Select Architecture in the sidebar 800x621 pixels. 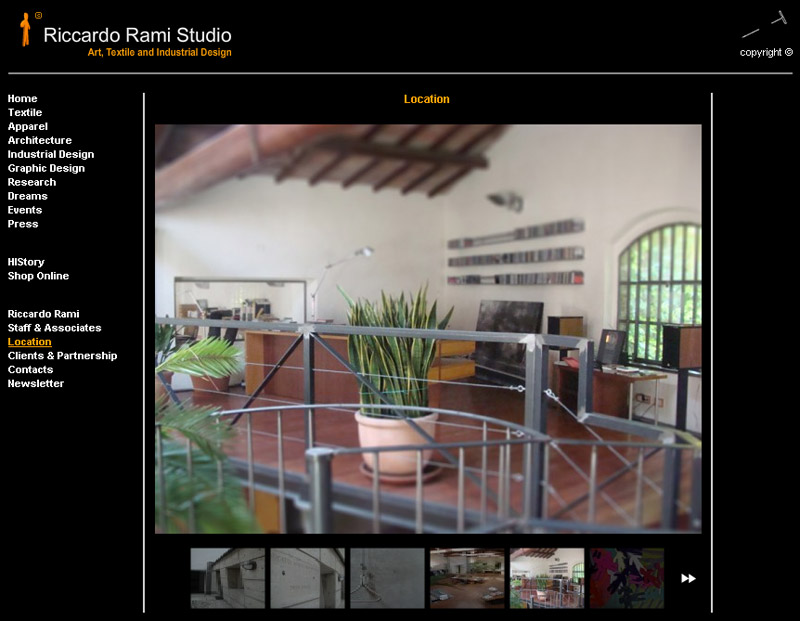40,140
